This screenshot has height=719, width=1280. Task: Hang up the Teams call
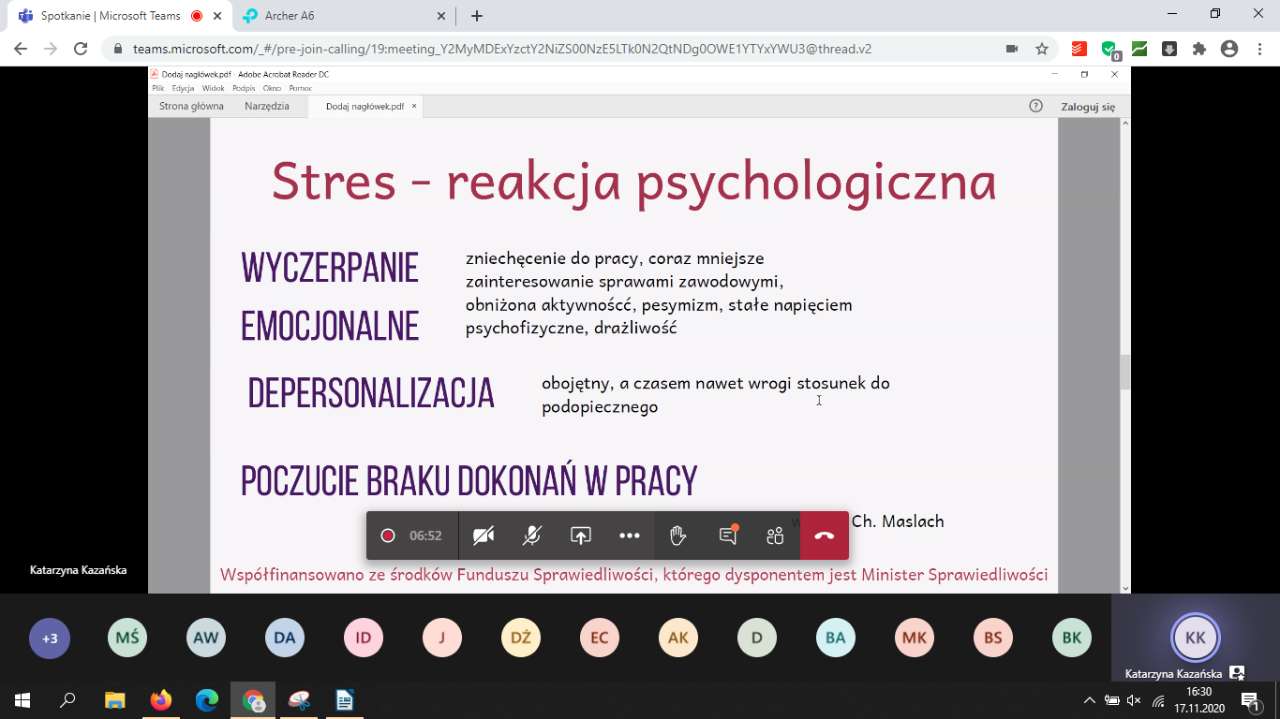[x=824, y=536]
